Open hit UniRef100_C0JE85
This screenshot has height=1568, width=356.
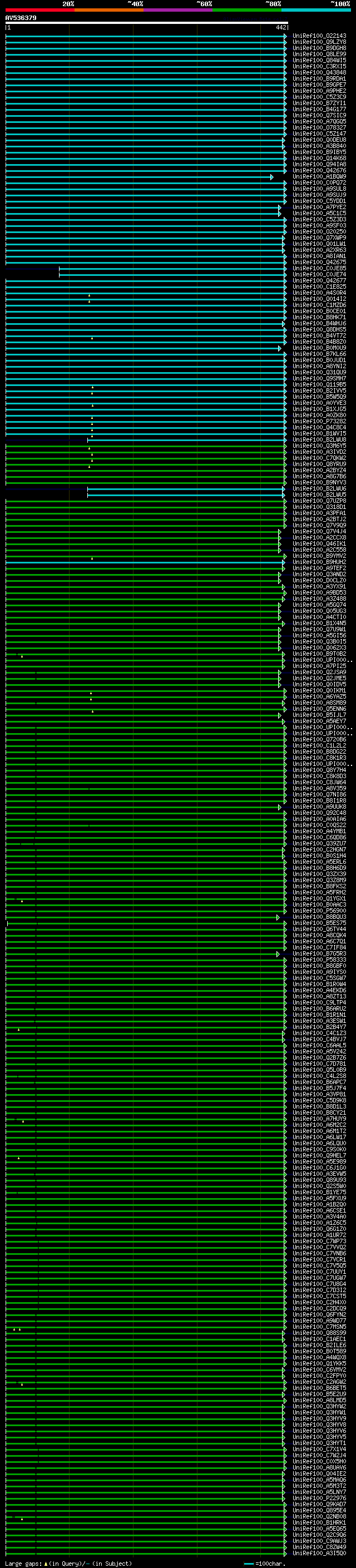pyautogui.click(x=319, y=269)
